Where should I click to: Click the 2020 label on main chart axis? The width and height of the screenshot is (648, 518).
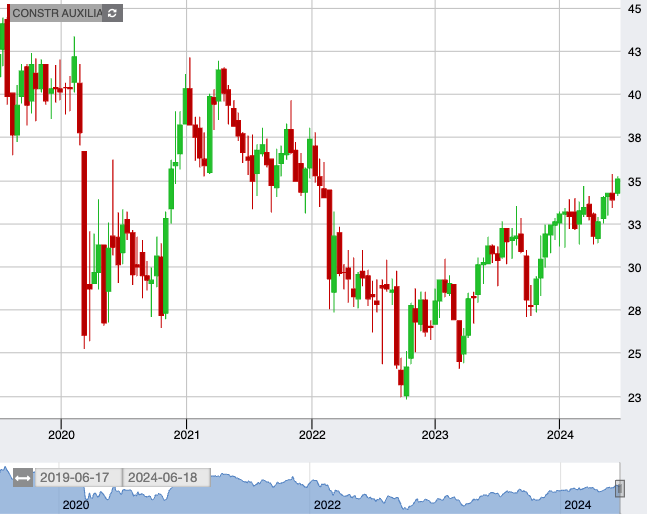61,435
